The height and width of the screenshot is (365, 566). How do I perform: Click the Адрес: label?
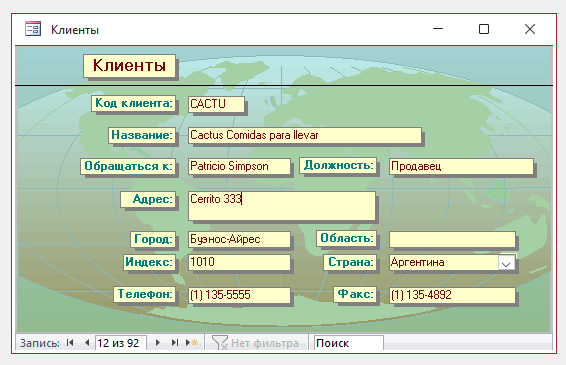tap(148, 199)
